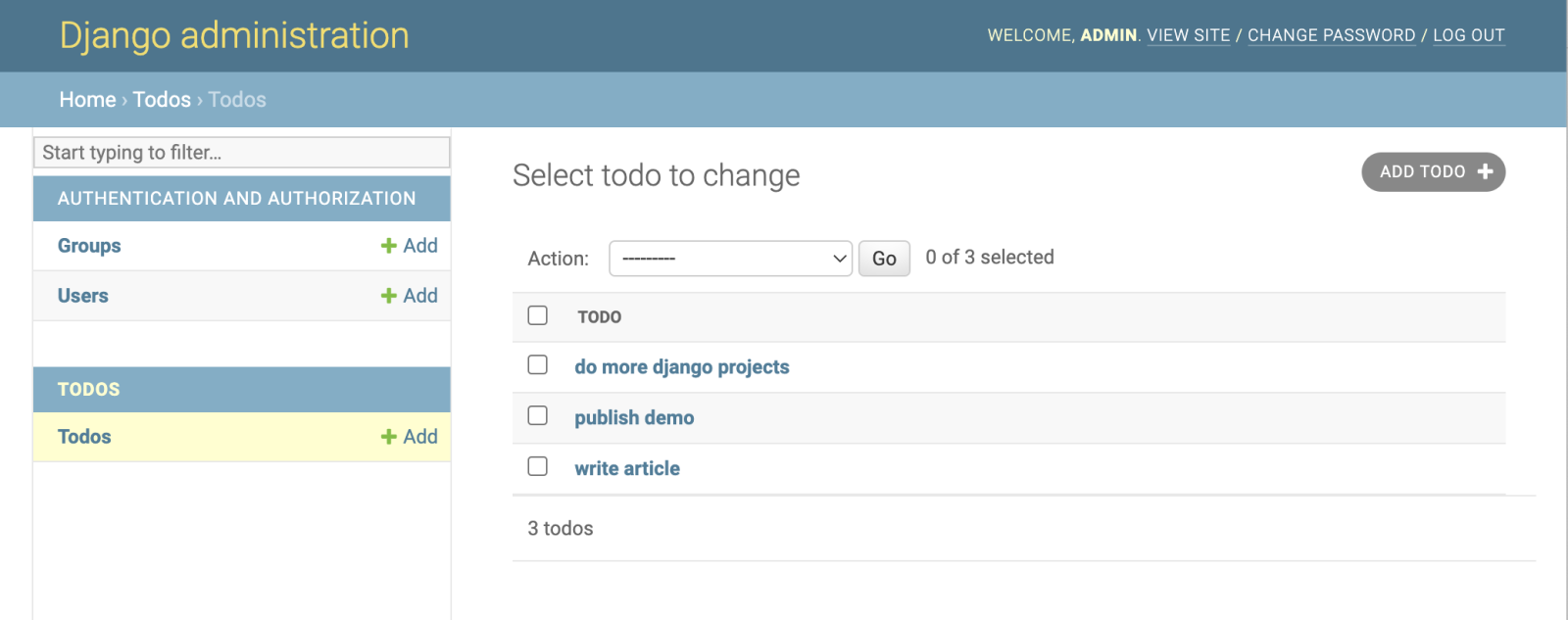Click the plus icon on Add Todo button
The image size is (1568, 620).
point(1485,171)
